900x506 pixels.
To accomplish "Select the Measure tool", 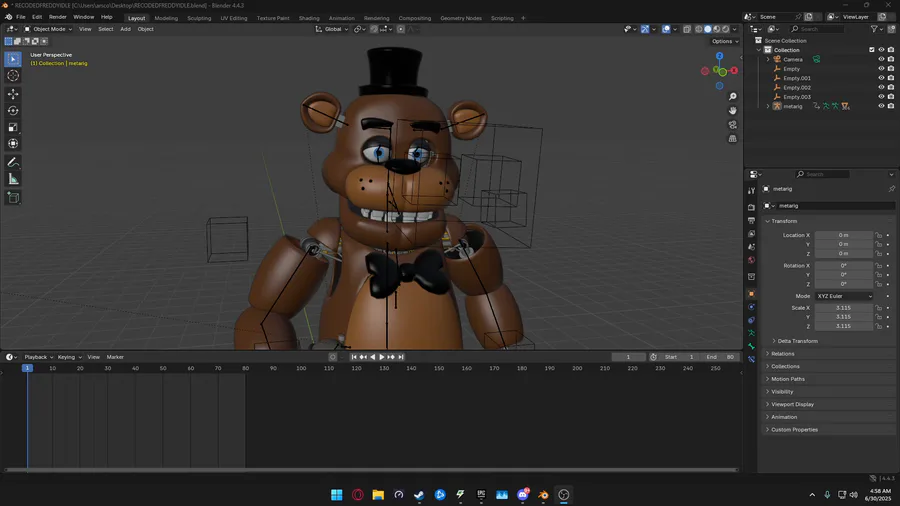I will 13,180.
